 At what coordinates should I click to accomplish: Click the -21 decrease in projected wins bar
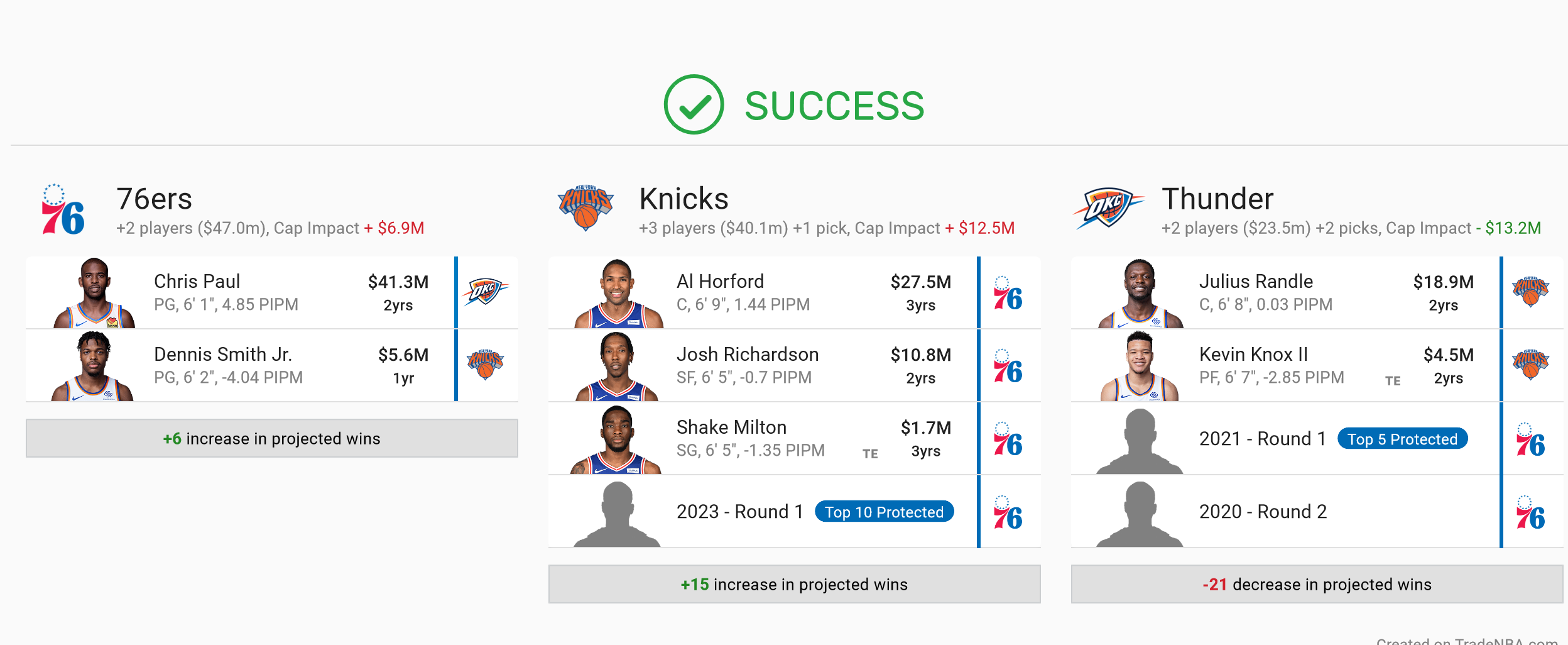pyautogui.click(x=1317, y=584)
